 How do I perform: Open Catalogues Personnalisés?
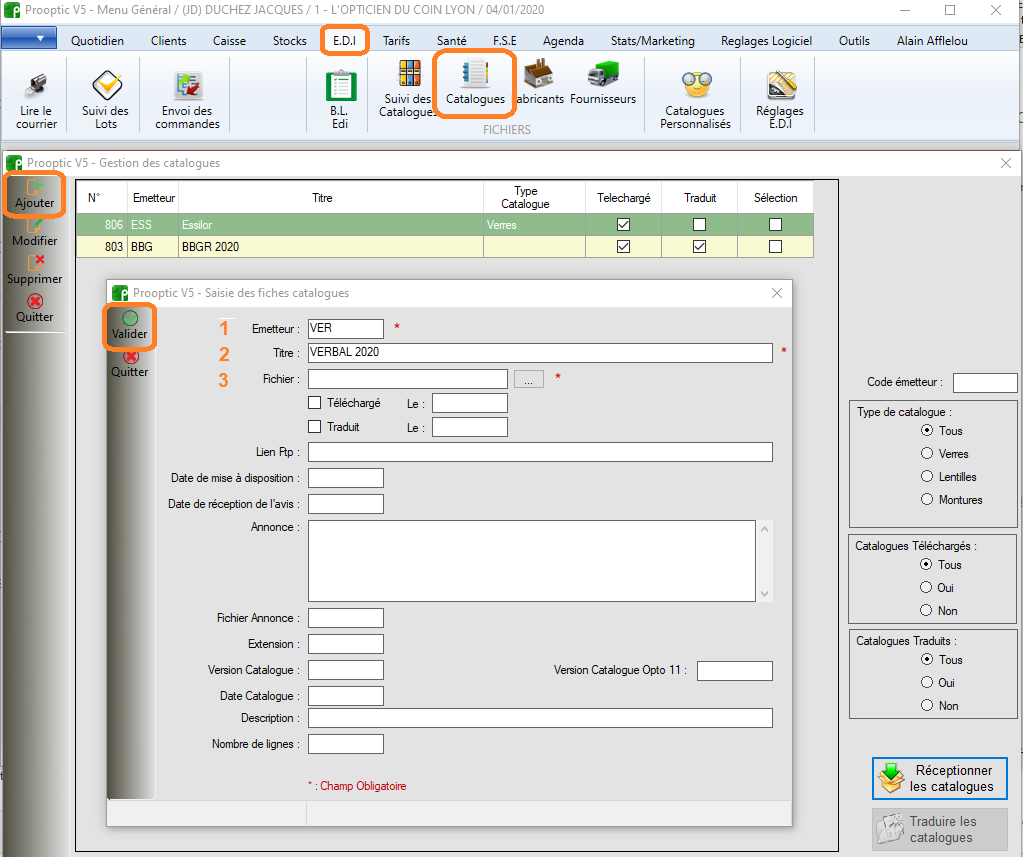pyautogui.click(x=695, y=100)
